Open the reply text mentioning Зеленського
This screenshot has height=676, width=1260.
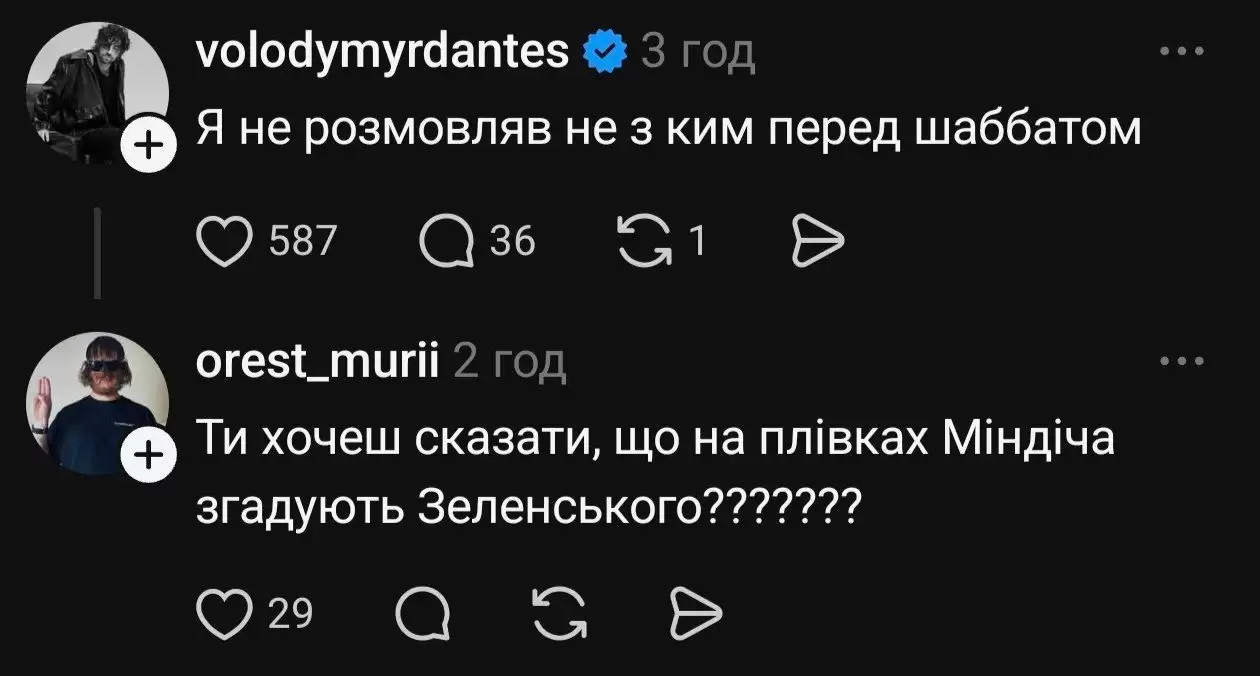click(x=655, y=474)
